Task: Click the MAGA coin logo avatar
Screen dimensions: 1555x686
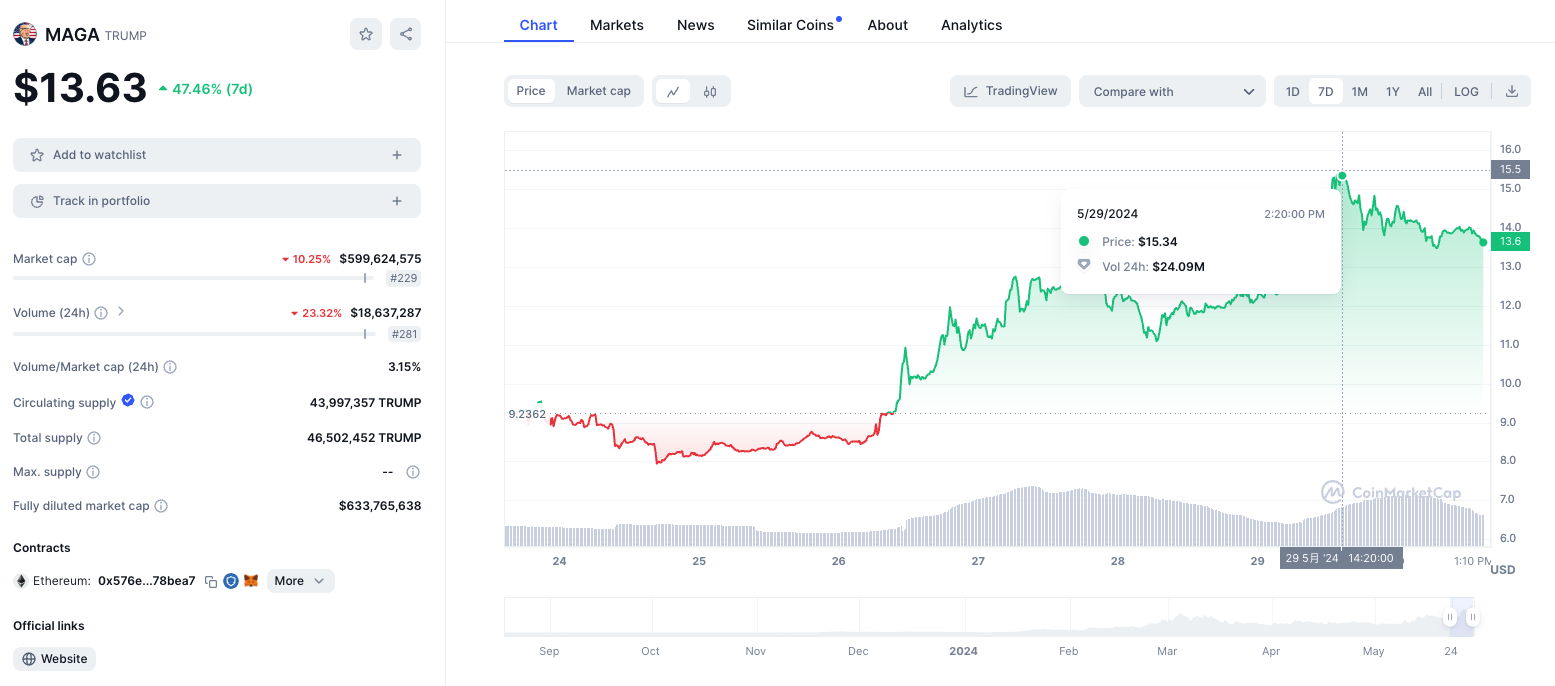Action: coord(25,35)
